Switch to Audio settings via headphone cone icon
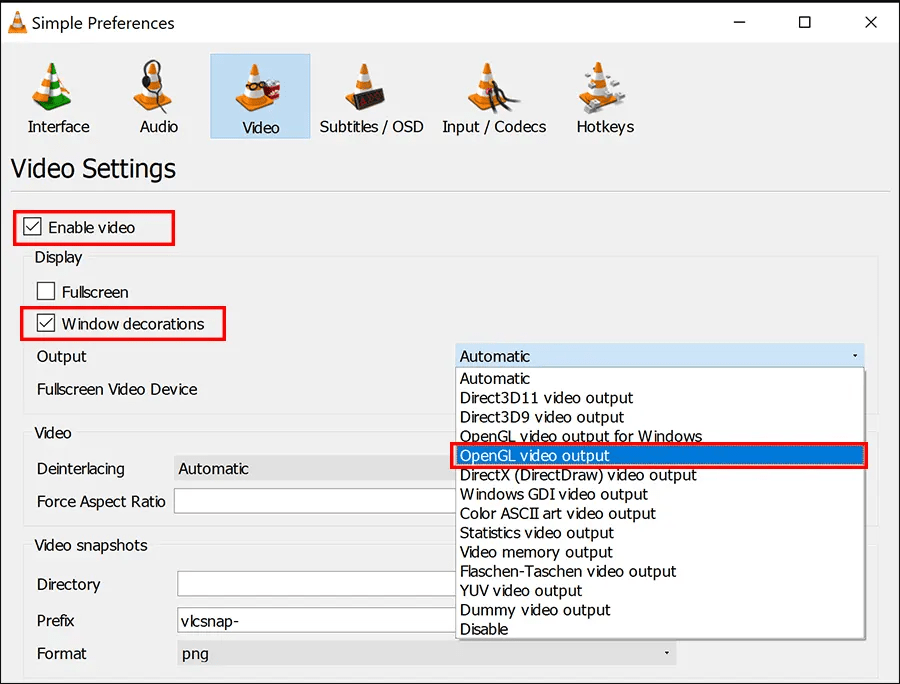 pos(157,95)
